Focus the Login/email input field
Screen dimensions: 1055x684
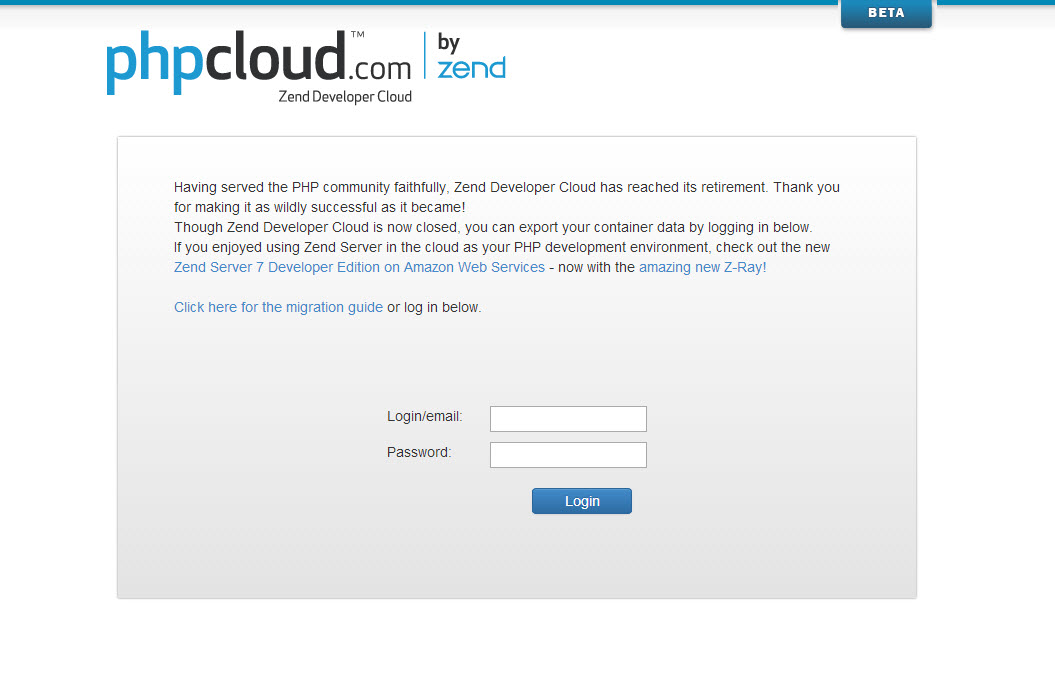click(568, 419)
